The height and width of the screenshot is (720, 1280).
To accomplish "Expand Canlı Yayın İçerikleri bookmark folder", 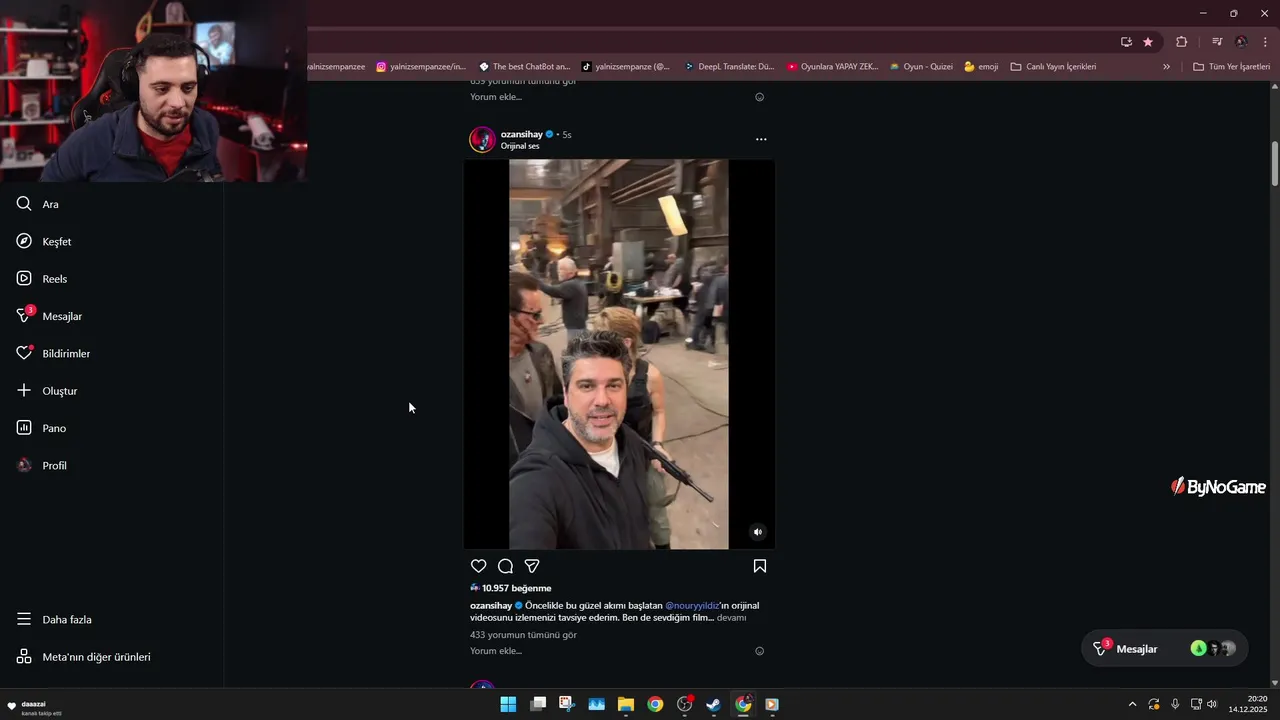I will (1053, 67).
